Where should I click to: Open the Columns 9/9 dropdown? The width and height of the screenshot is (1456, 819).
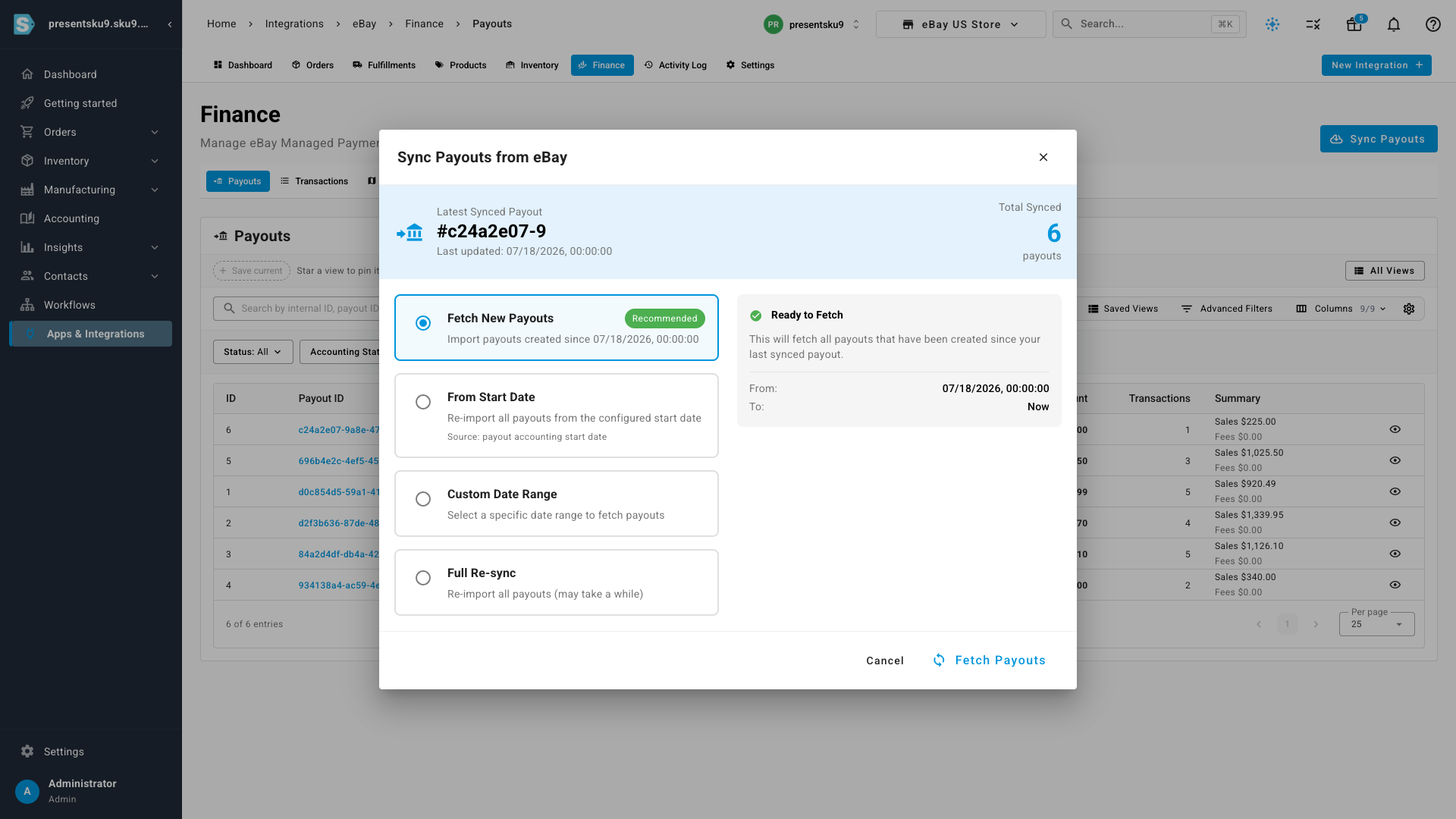tap(1341, 309)
